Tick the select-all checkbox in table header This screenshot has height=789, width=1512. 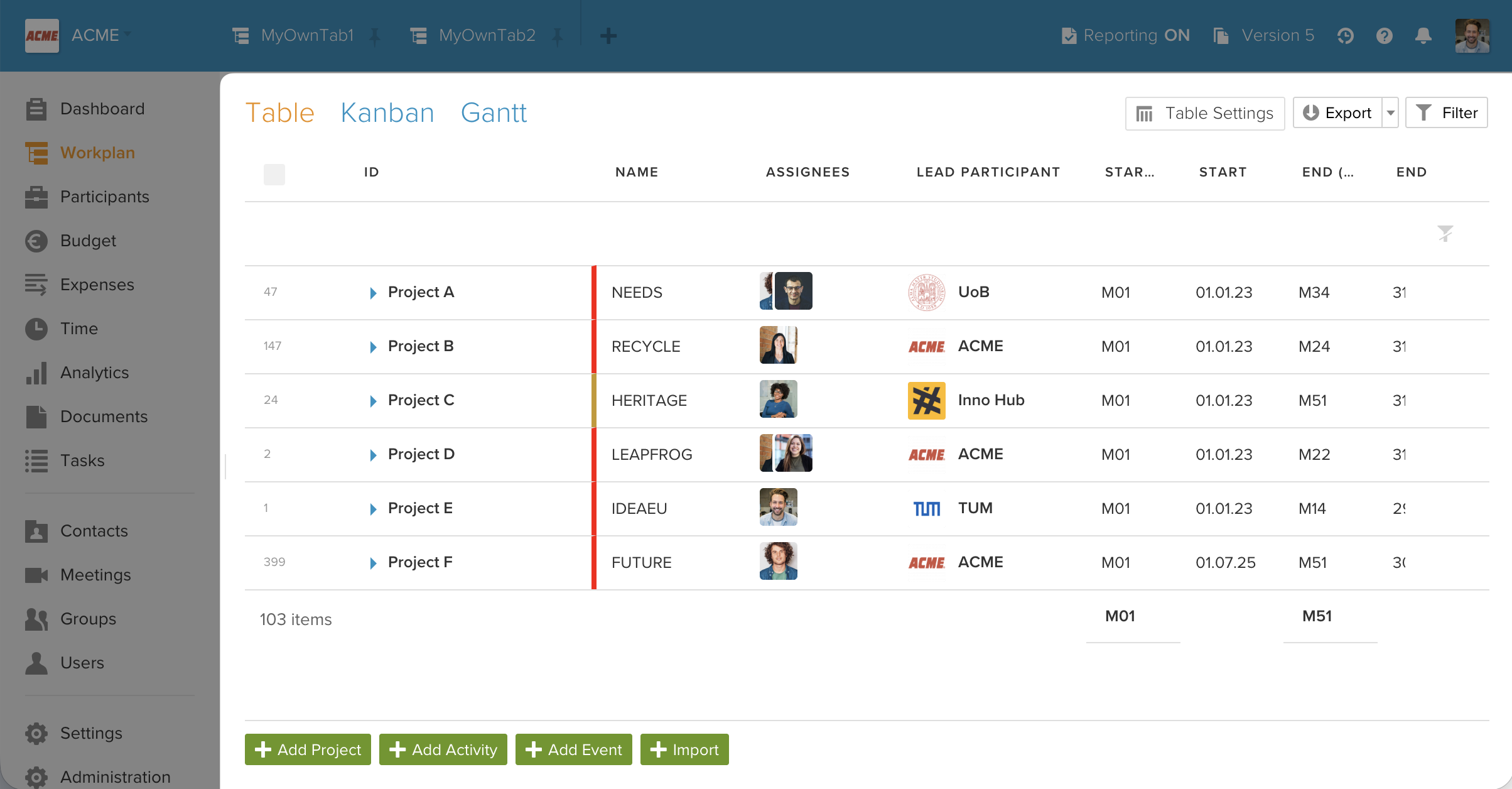[274, 174]
